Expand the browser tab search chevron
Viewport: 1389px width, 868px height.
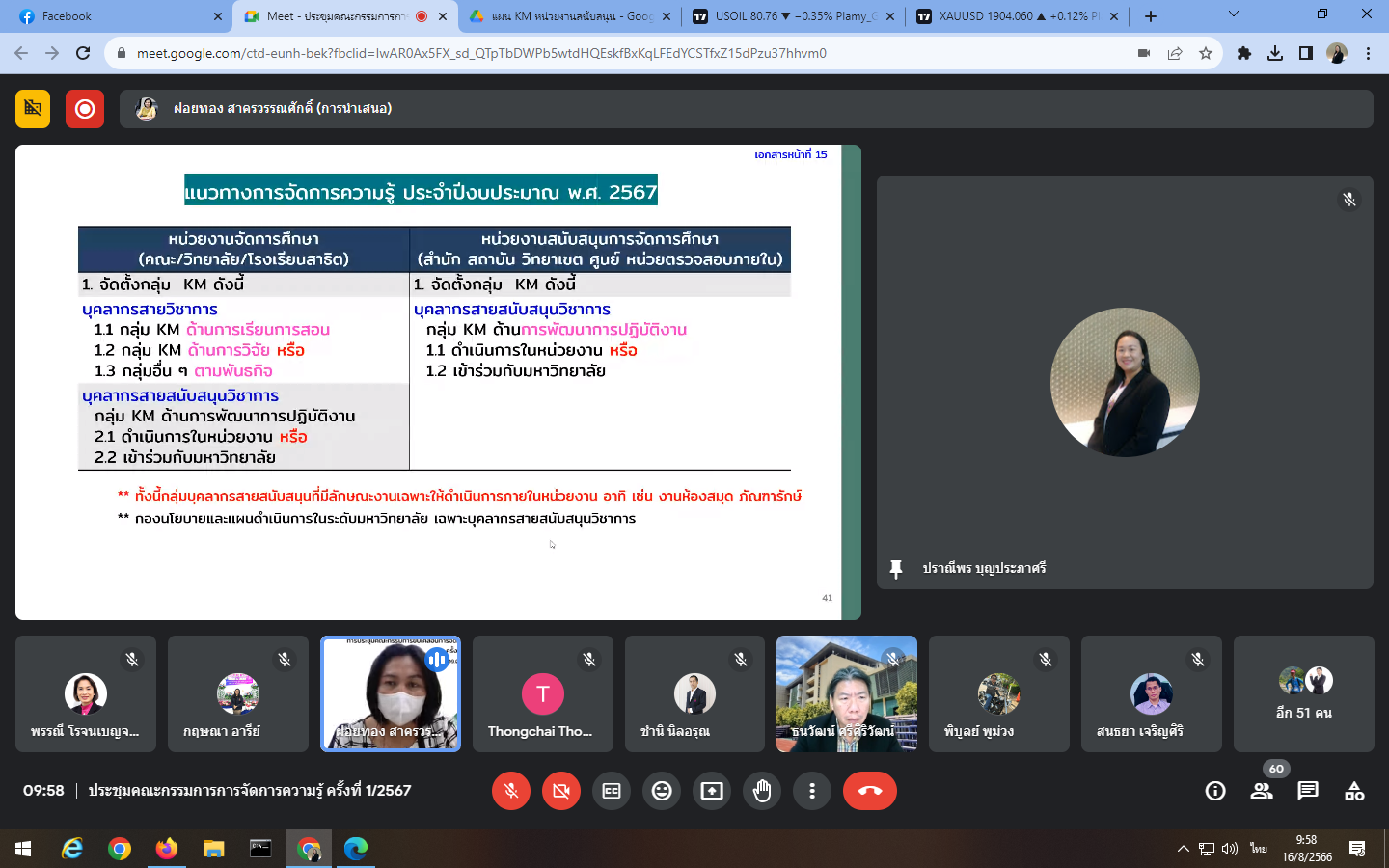click(x=1233, y=14)
